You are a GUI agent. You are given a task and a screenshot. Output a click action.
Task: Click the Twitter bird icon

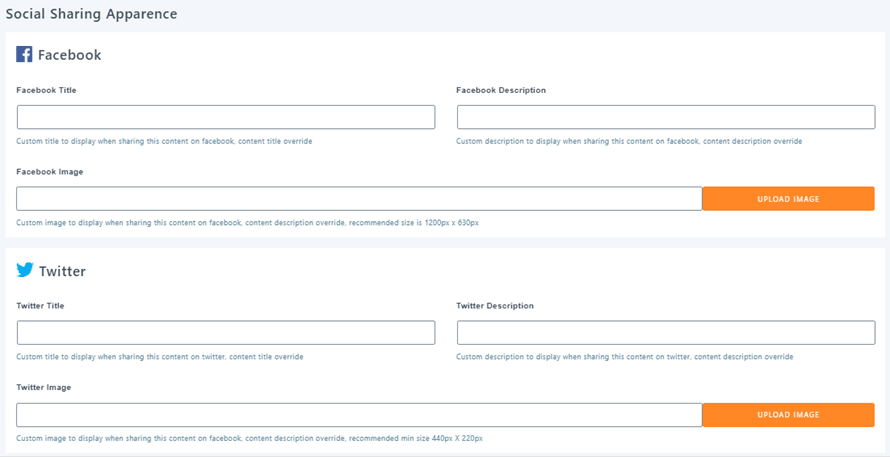pyautogui.click(x=25, y=270)
